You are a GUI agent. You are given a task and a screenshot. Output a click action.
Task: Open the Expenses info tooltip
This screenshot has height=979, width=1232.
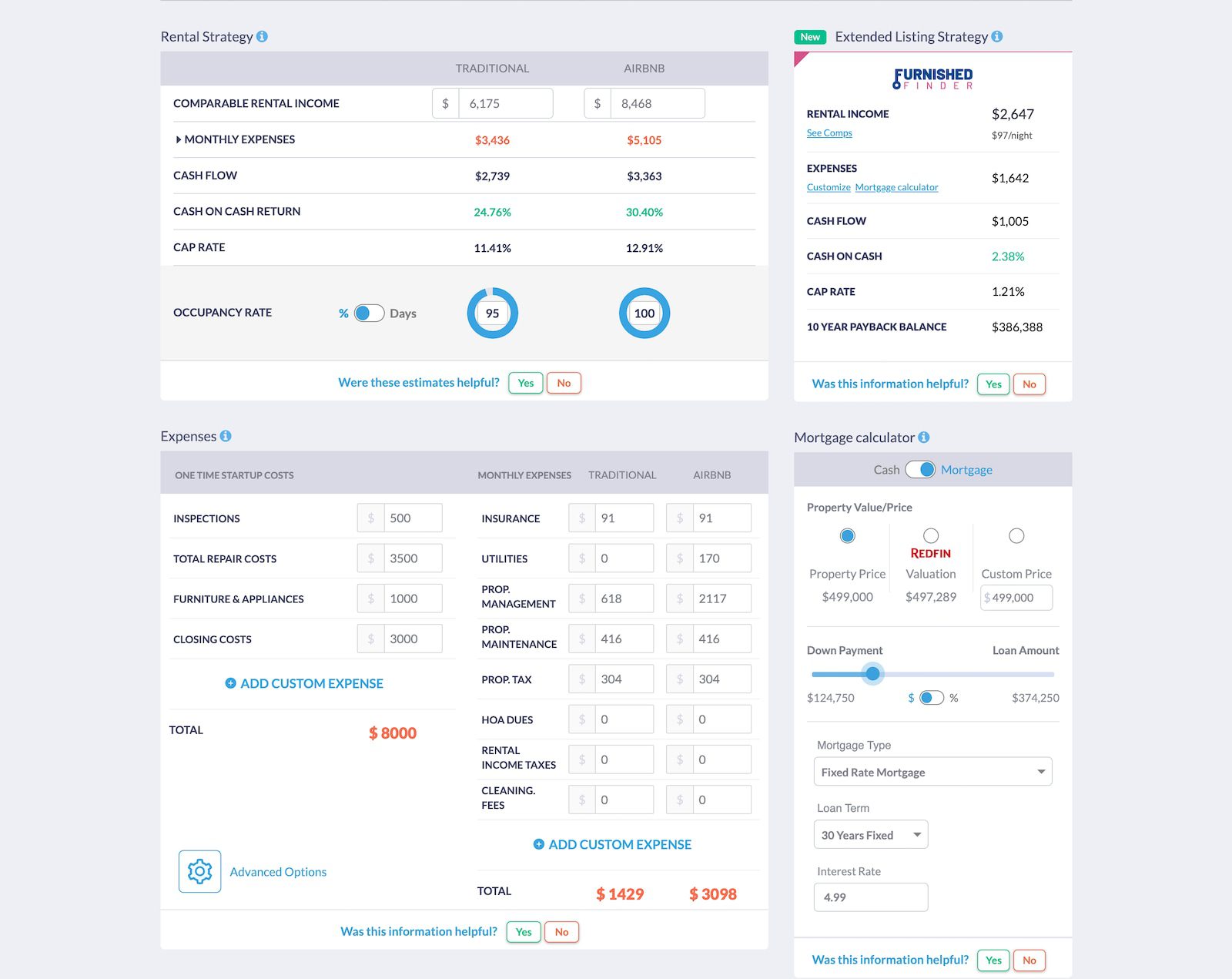[226, 435]
